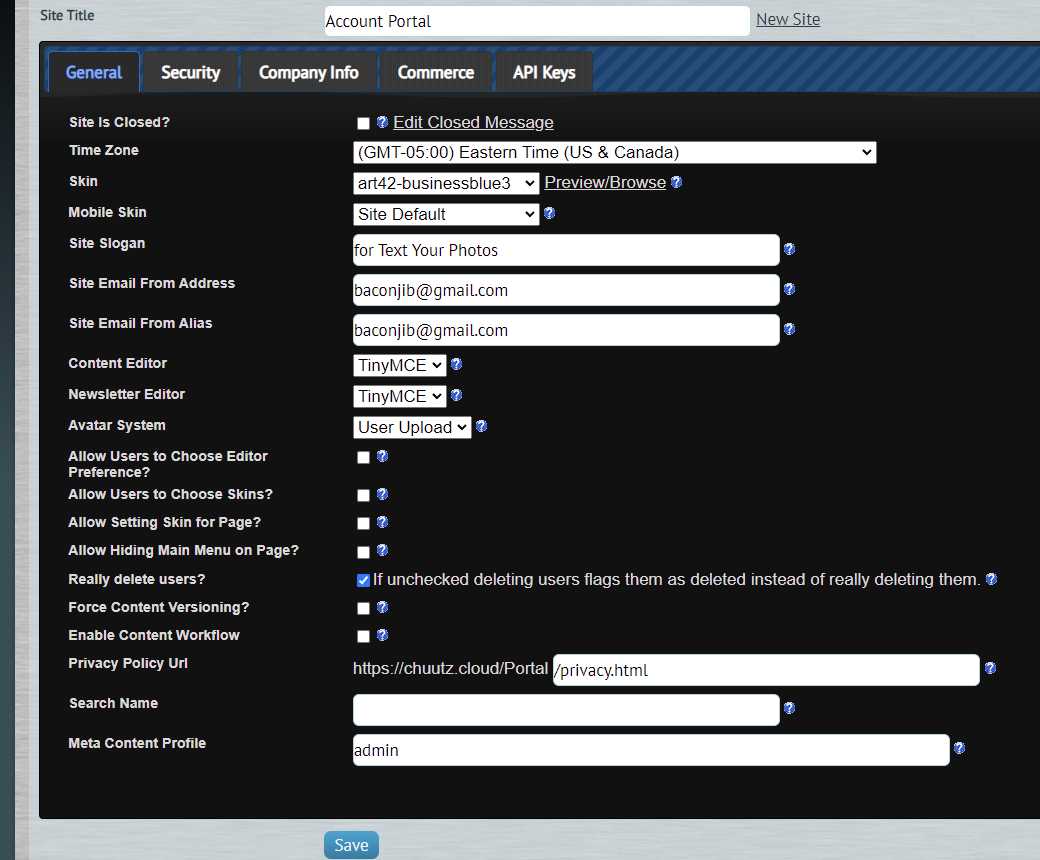Open the Time Zone dropdown
This screenshot has height=860, width=1040.
click(x=614, y=153)
